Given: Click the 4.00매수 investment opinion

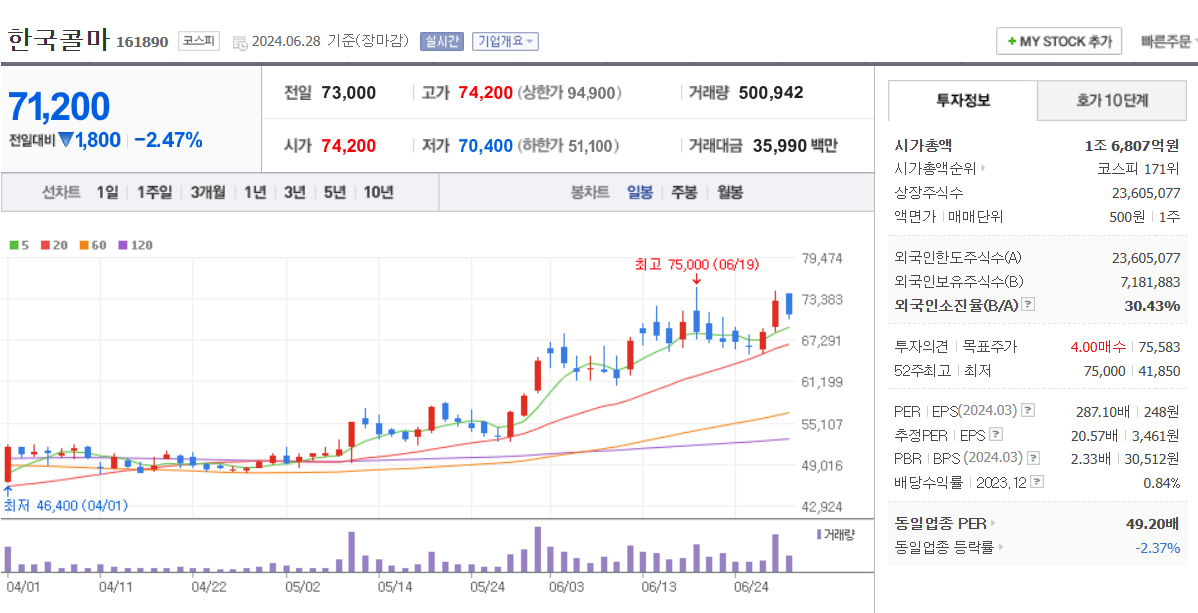Looking at the screenshot, I should click(x=1099, y=347).
